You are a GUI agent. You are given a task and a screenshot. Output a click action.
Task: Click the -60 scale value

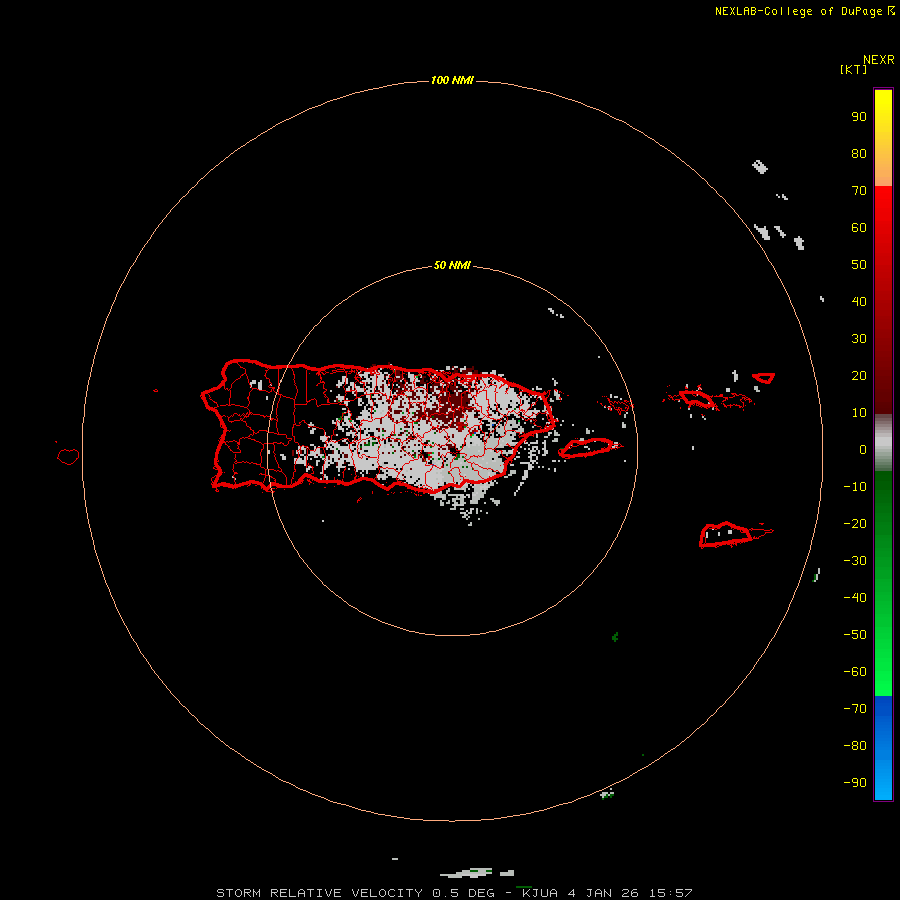(855, 672)
